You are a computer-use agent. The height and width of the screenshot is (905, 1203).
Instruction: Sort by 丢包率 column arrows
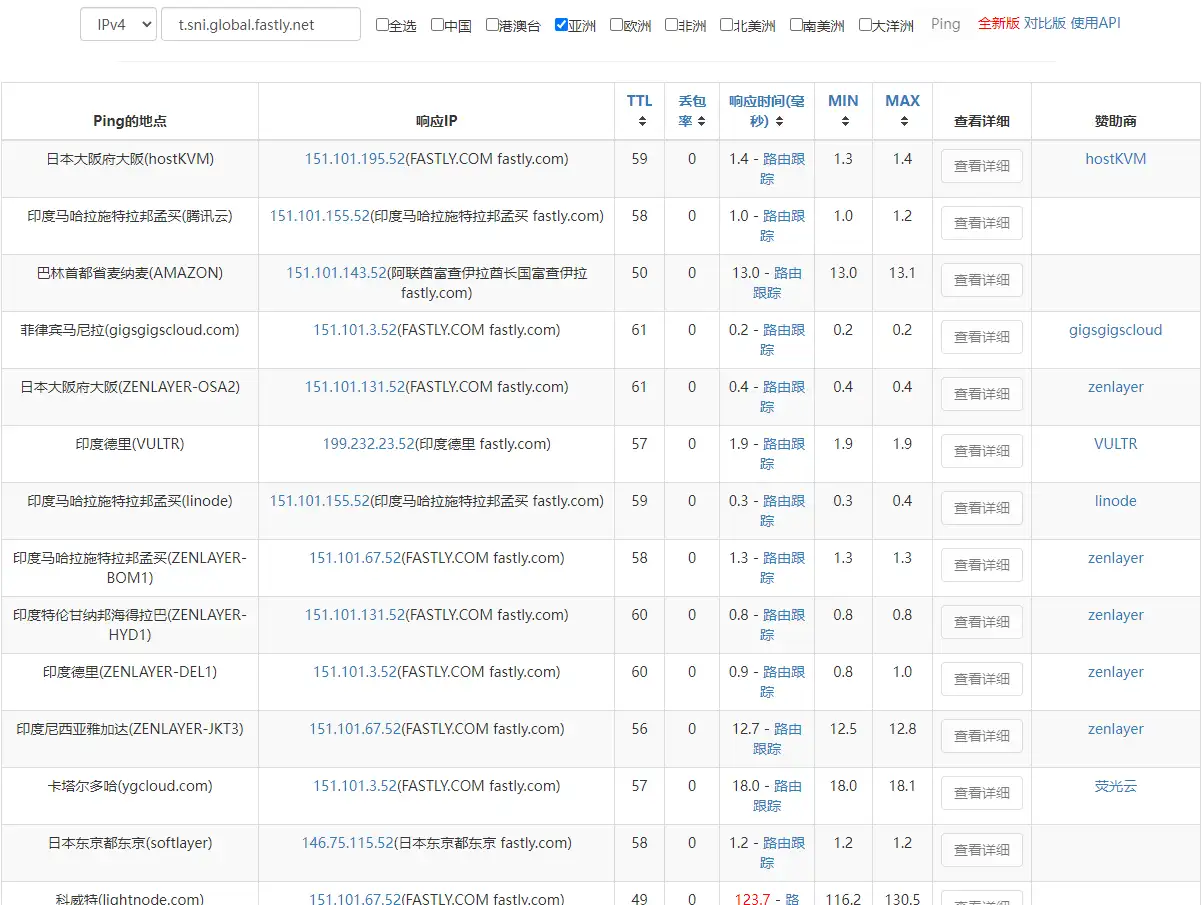click(x=702, y=121)
